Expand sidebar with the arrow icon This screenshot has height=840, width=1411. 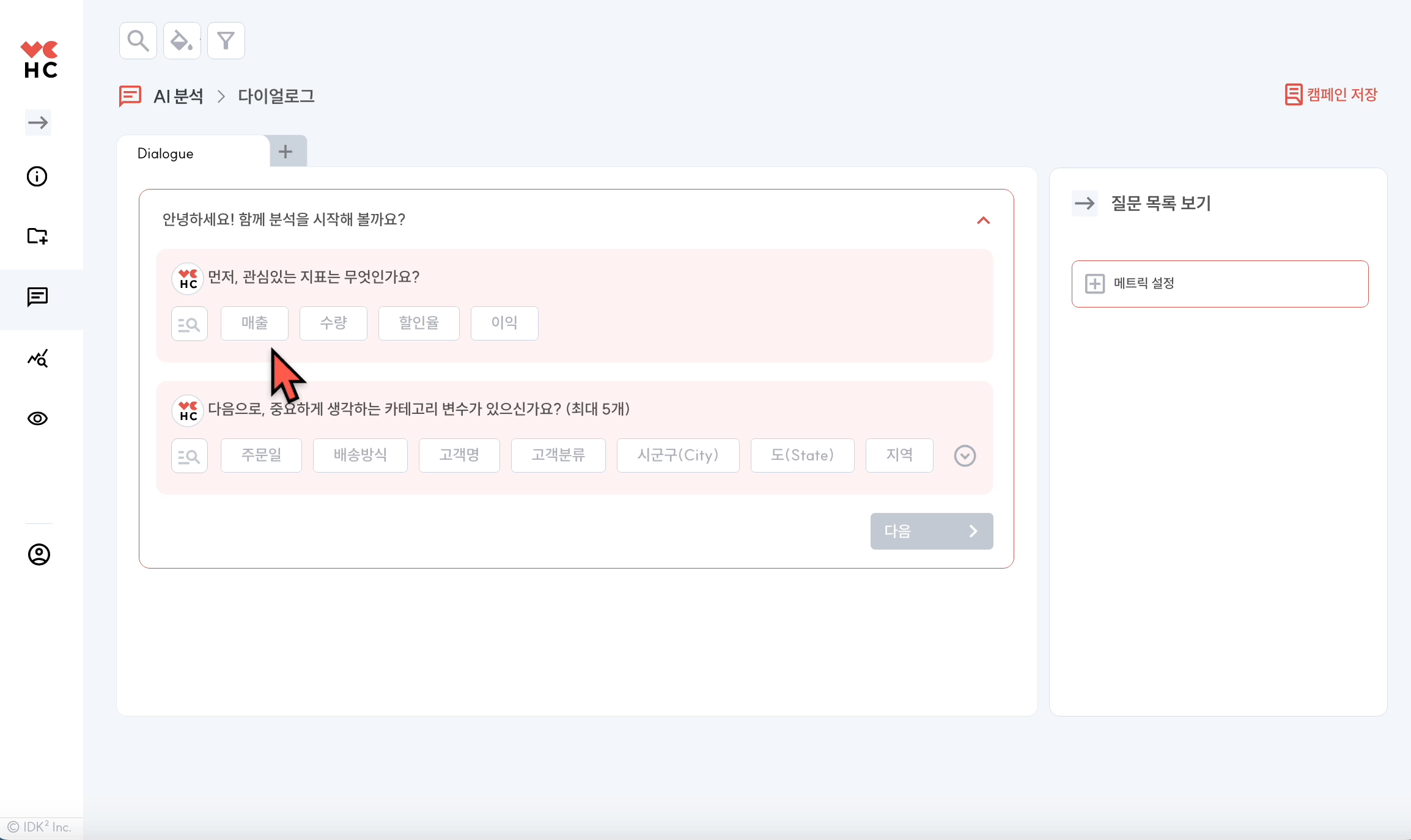coord(38,122)
